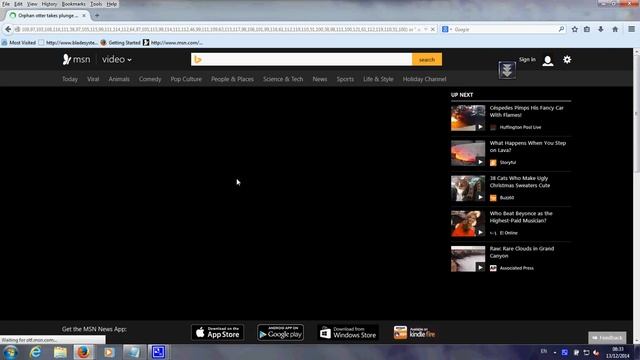Open the Firefox Edit menu
The height and width of the screenshot is (360, 640).
18,4
